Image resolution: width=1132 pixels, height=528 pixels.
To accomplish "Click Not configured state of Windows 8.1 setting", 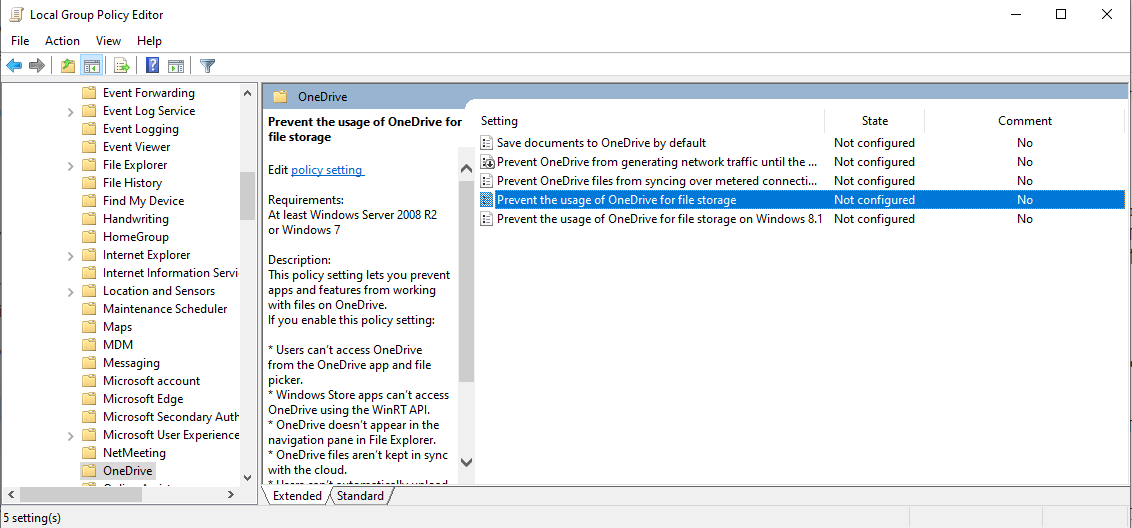I will (874, 219).
